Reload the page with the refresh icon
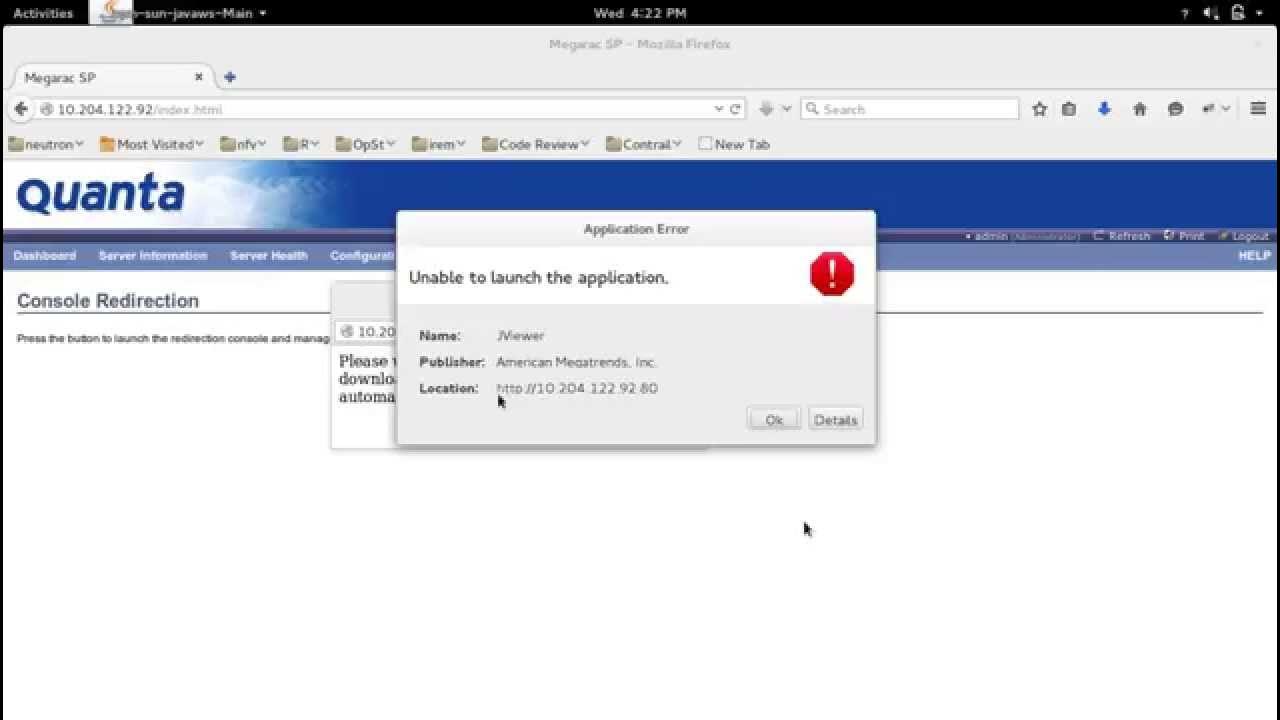 (735, 109)
